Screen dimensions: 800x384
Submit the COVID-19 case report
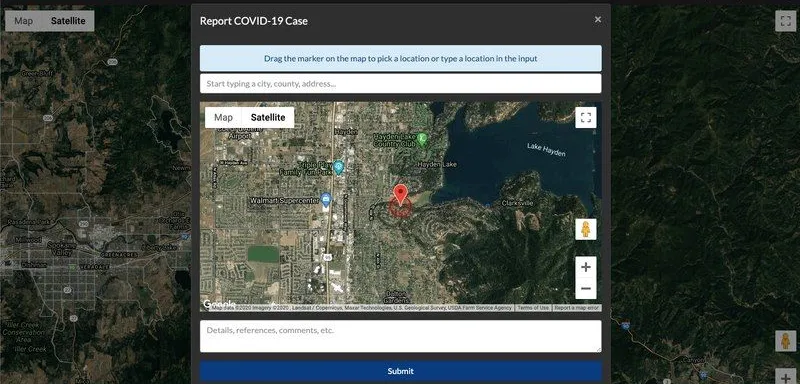[401, 371]
